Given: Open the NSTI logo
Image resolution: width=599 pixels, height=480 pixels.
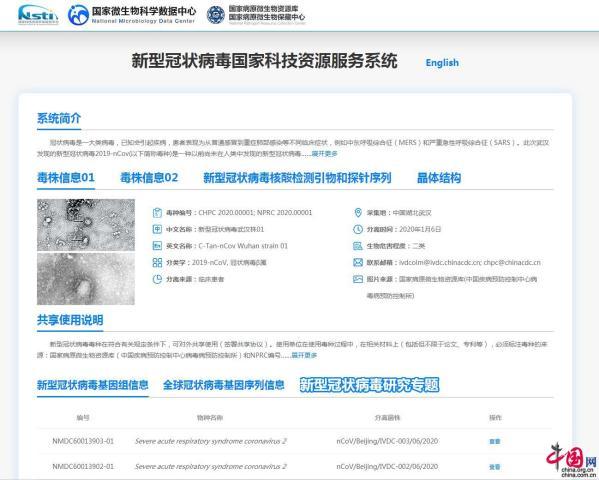Looking at the screenshot, I should pos(38,15).
